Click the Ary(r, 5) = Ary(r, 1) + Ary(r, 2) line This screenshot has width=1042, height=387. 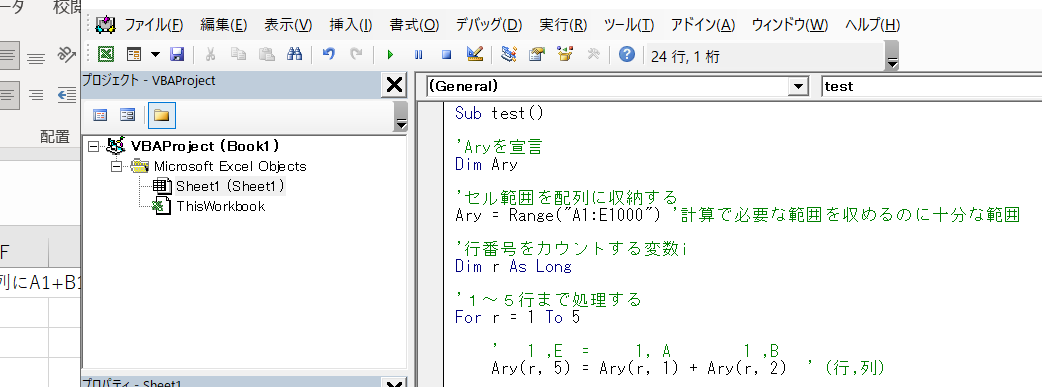click(x=639, y=368)
